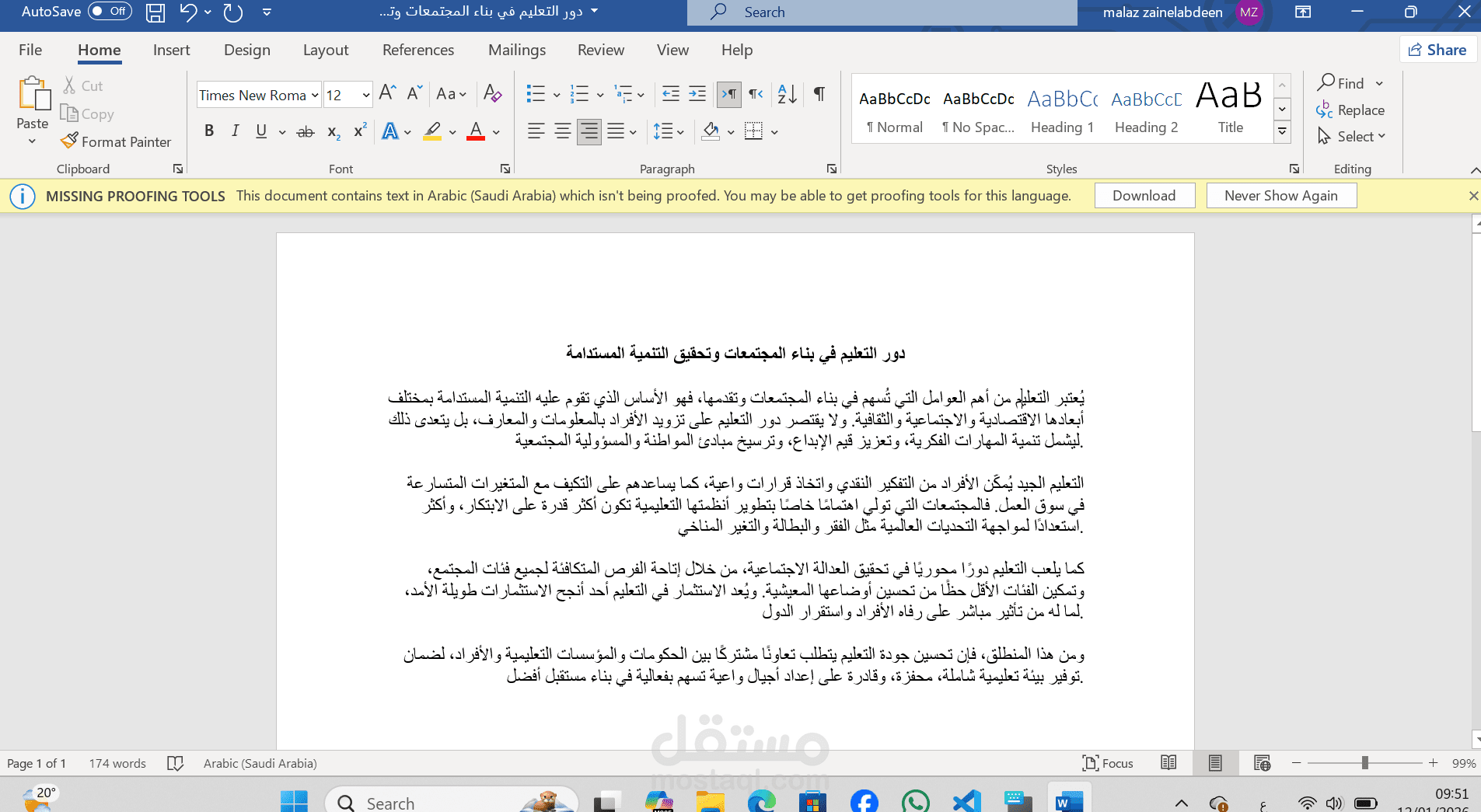Open the Paste options arrow
Screen dimensions: 1481x812
(x=32, y=141)
